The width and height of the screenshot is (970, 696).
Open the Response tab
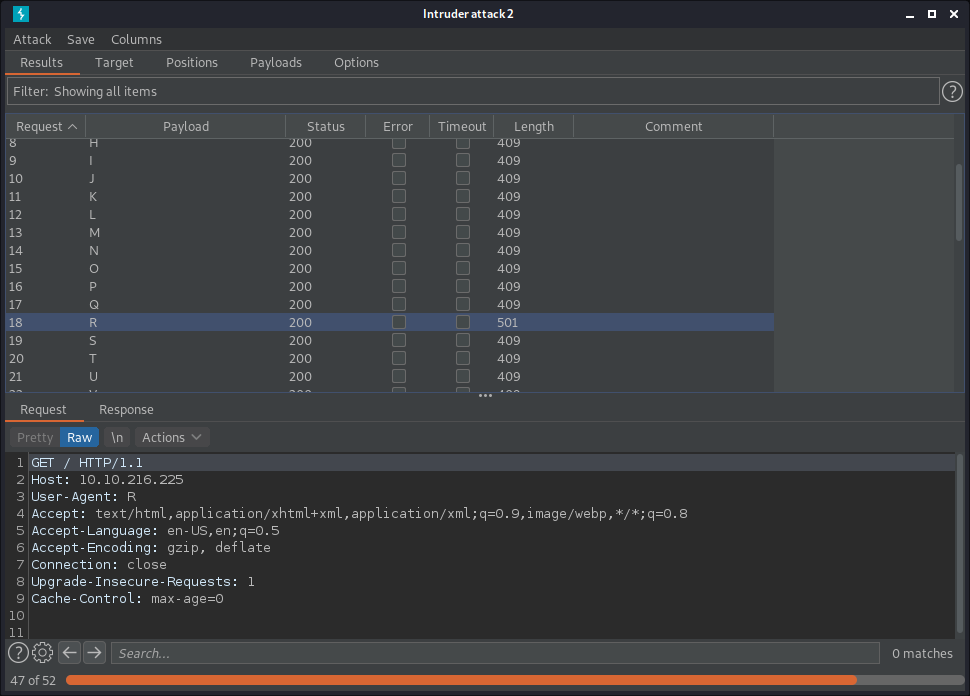point(126,409)
